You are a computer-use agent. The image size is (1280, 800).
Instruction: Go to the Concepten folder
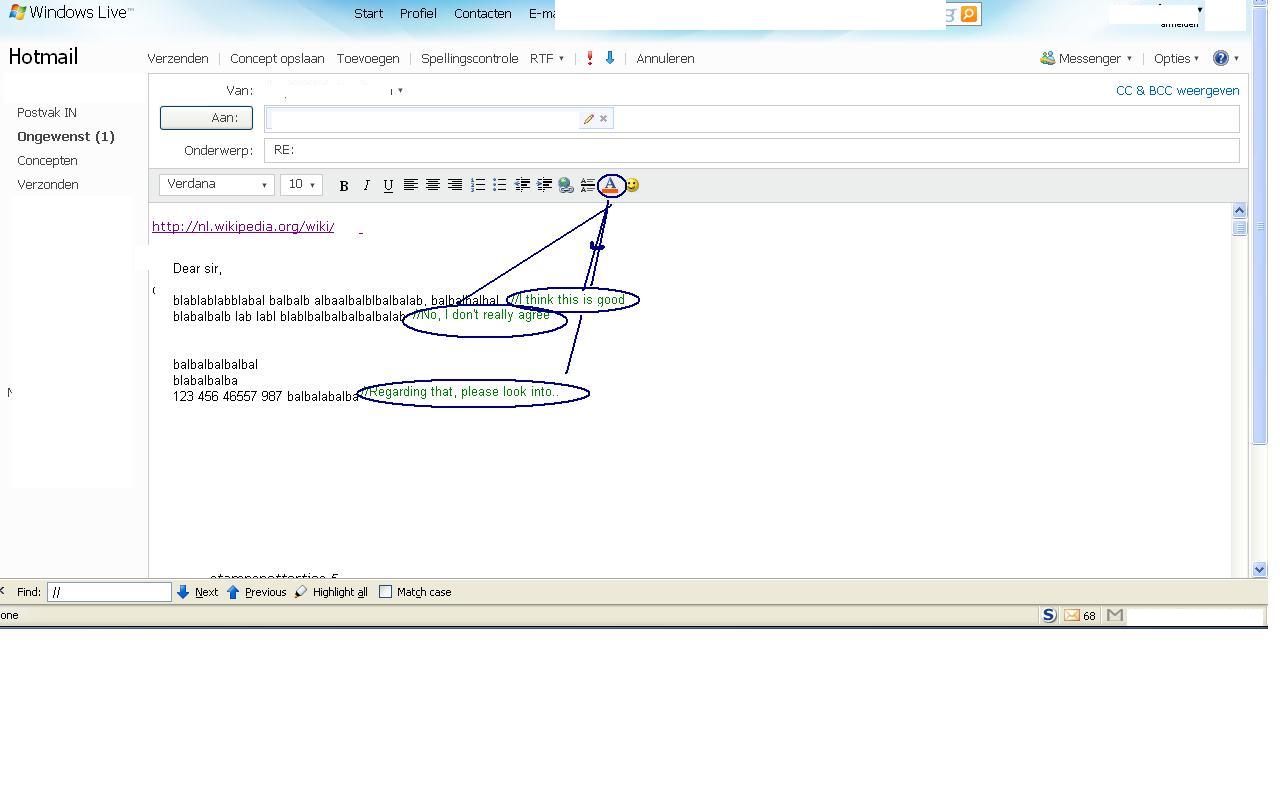(47, 160)
